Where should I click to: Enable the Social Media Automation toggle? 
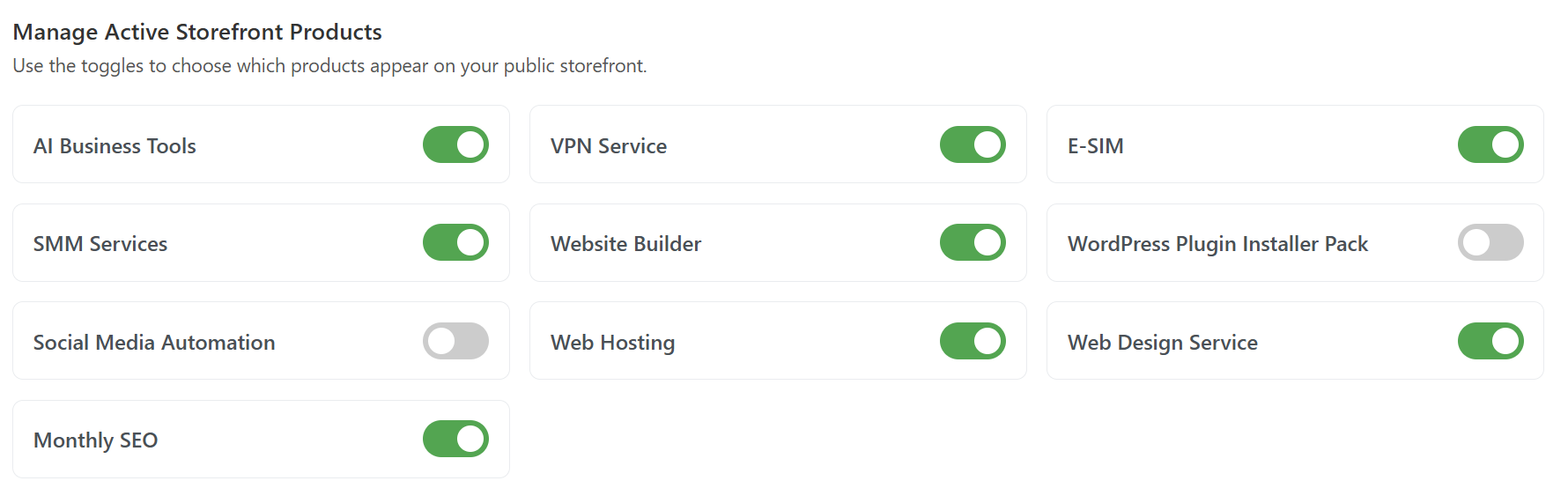(x=455, y=341)
